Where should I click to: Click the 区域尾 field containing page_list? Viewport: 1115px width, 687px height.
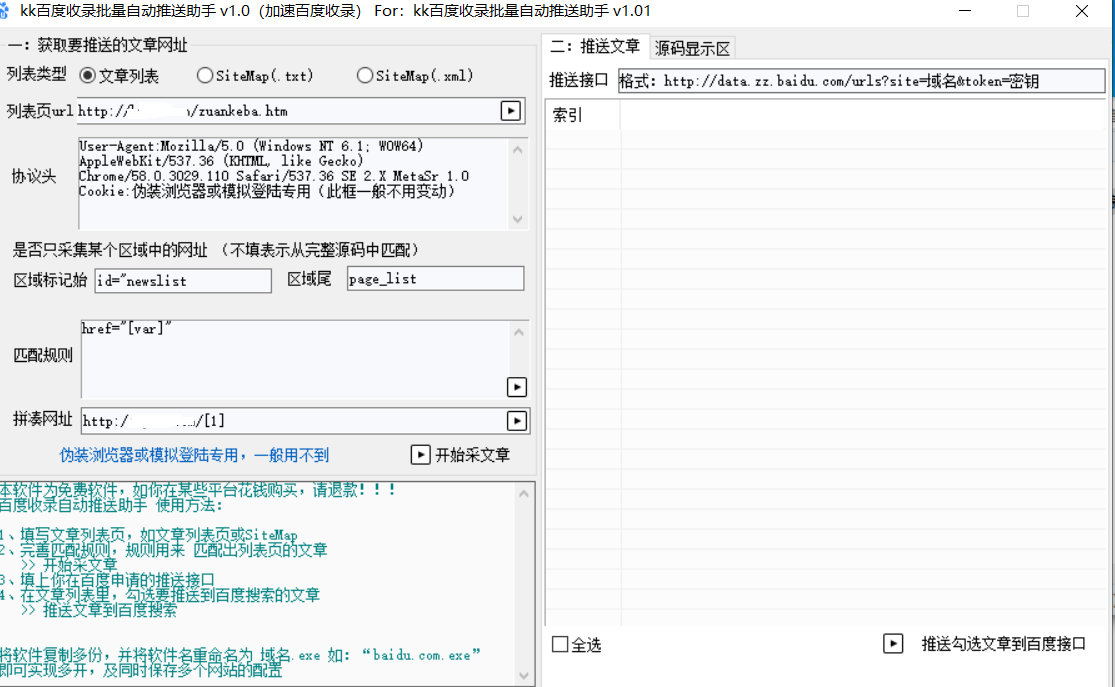pyautogui.click(x=435, y=279)
